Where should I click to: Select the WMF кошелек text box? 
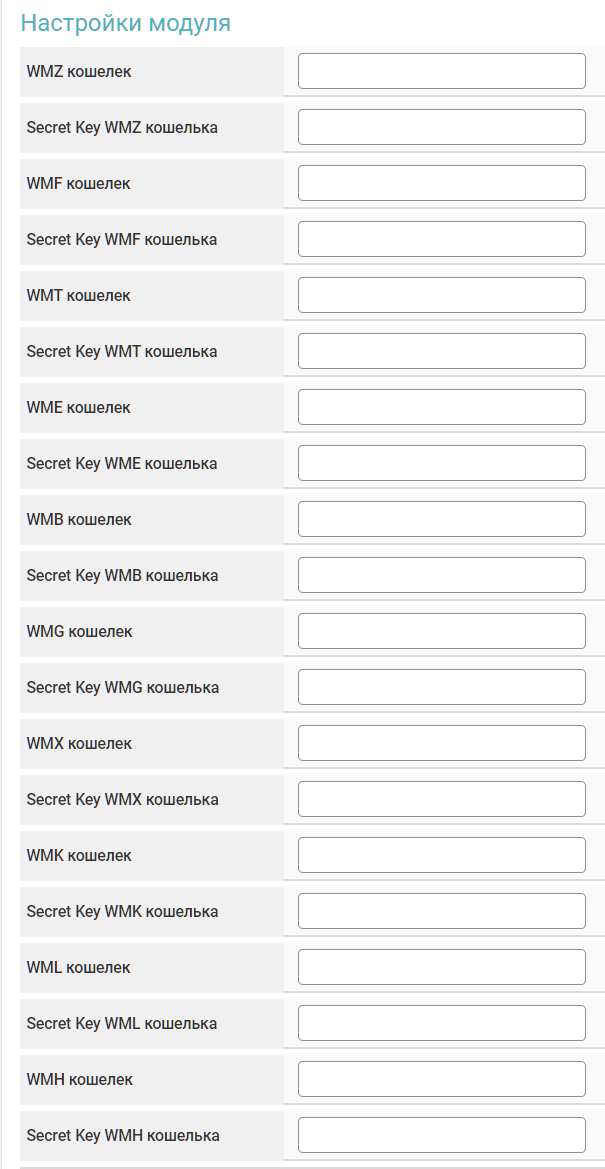(x=441, y=183)
